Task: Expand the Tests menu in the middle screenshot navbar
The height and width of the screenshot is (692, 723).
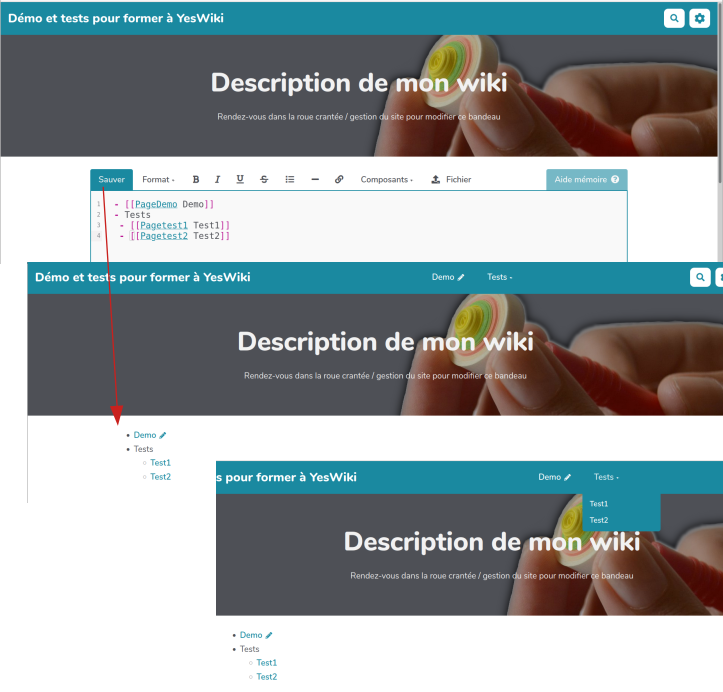Action: [499, 277]
